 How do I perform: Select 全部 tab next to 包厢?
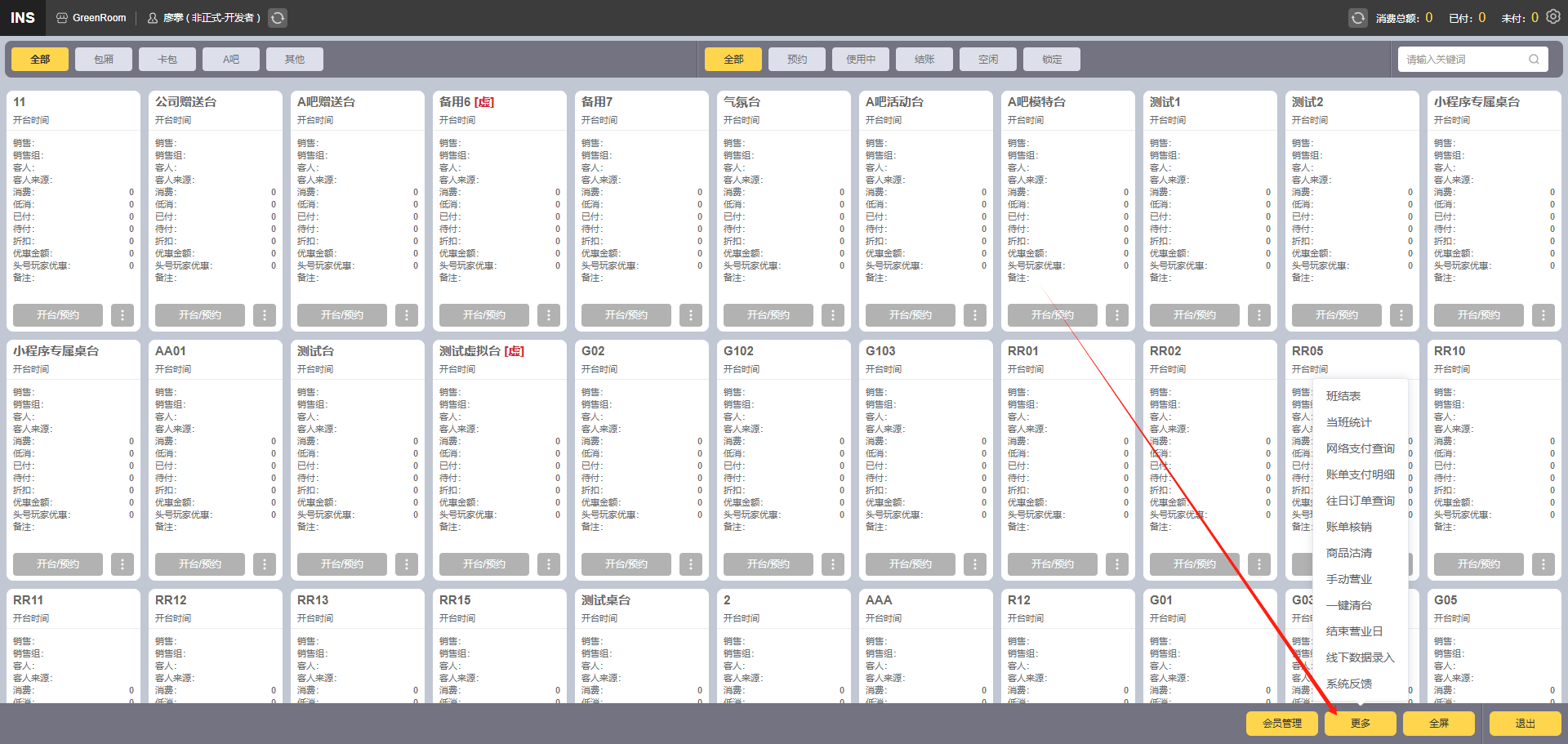coord(40,60)
